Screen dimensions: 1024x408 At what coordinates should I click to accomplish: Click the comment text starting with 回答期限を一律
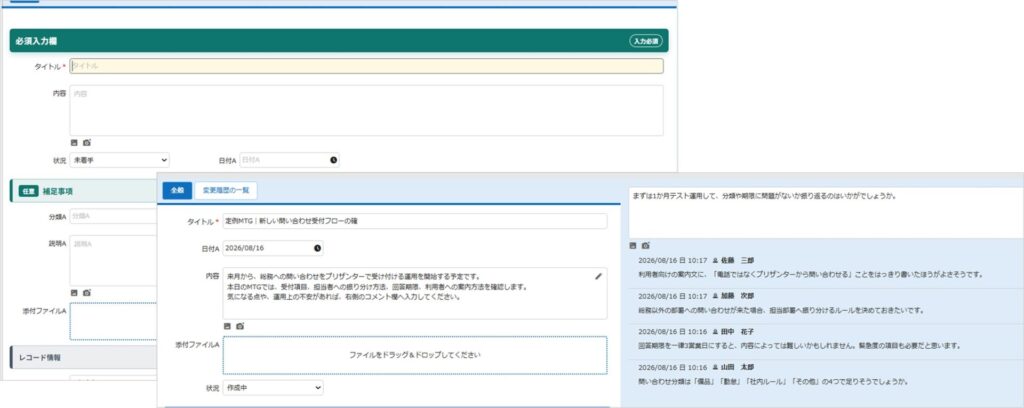click(x=801, y=345)
